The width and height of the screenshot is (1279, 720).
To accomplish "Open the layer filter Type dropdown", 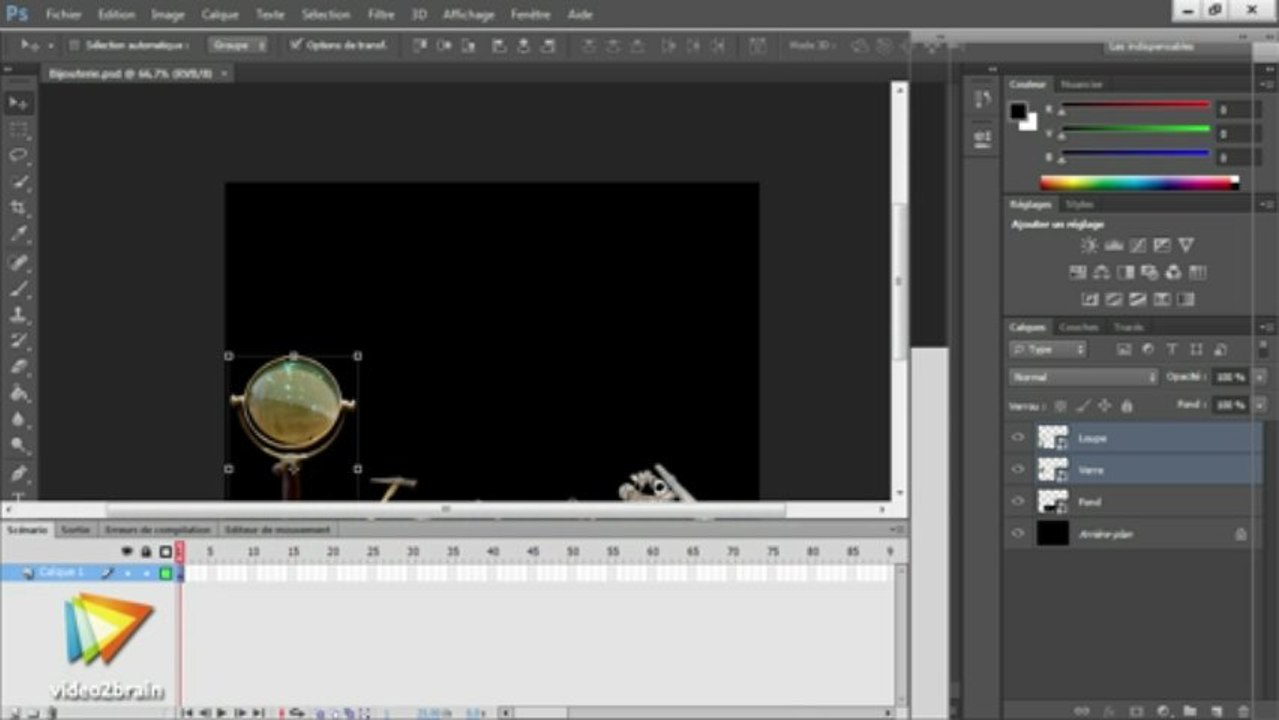I will point(1047,349).
